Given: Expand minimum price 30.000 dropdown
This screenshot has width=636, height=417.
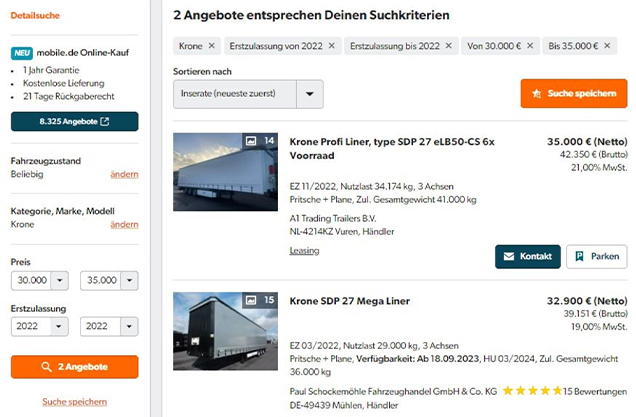Looking at the screenshot, I should (x=59, y=282).
